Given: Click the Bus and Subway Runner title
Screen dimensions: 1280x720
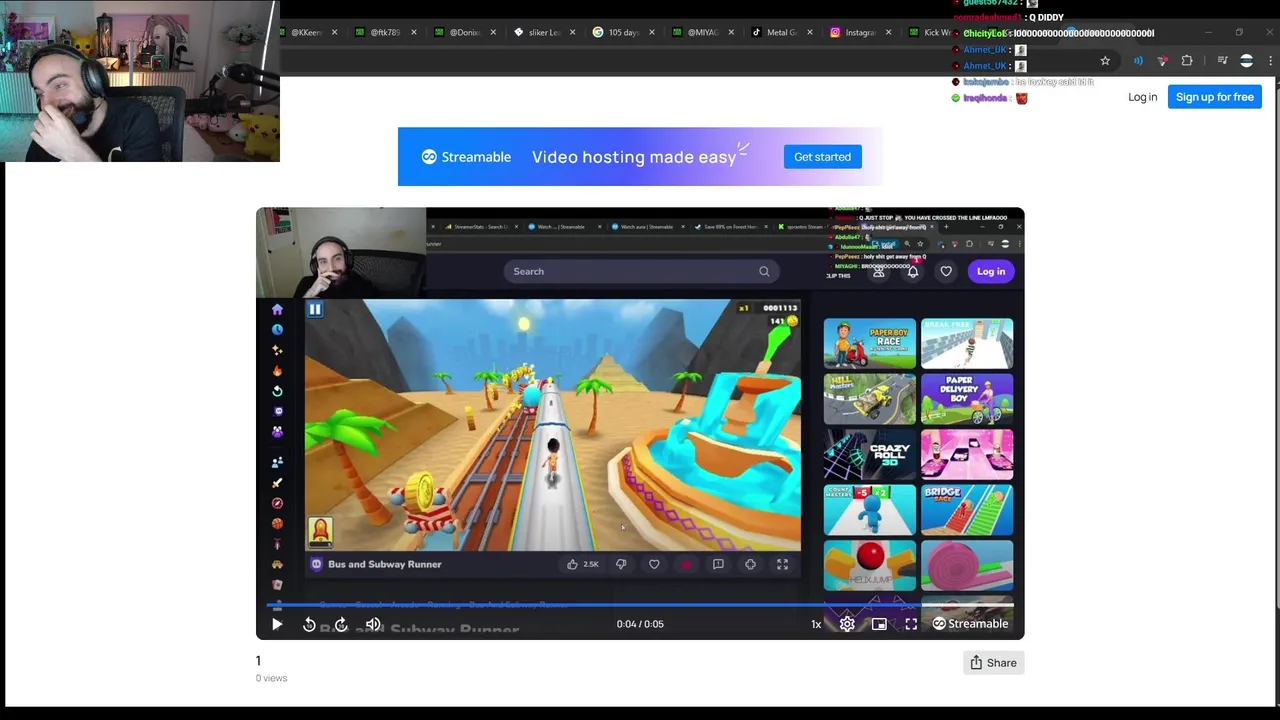Looking at the screenshot, I should tap(384, 564).
